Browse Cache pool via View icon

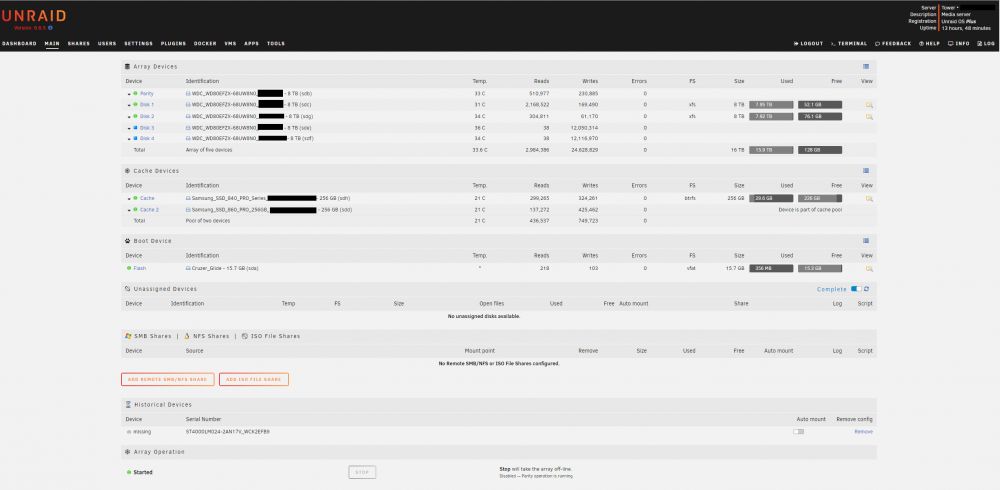point(869,198)
